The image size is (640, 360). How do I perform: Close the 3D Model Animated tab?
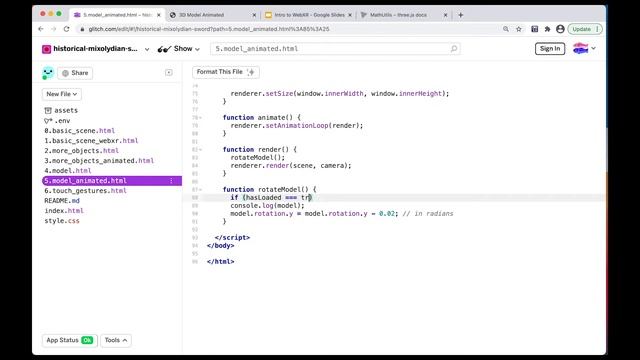254,15
